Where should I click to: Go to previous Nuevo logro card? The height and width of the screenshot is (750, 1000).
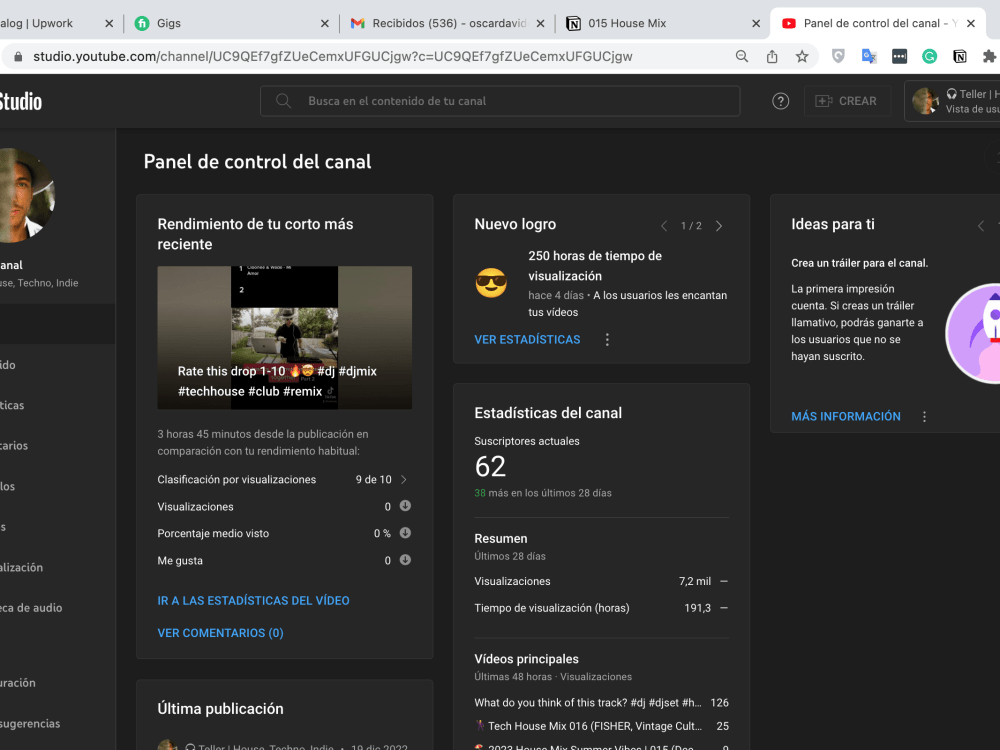coord(664,226)
